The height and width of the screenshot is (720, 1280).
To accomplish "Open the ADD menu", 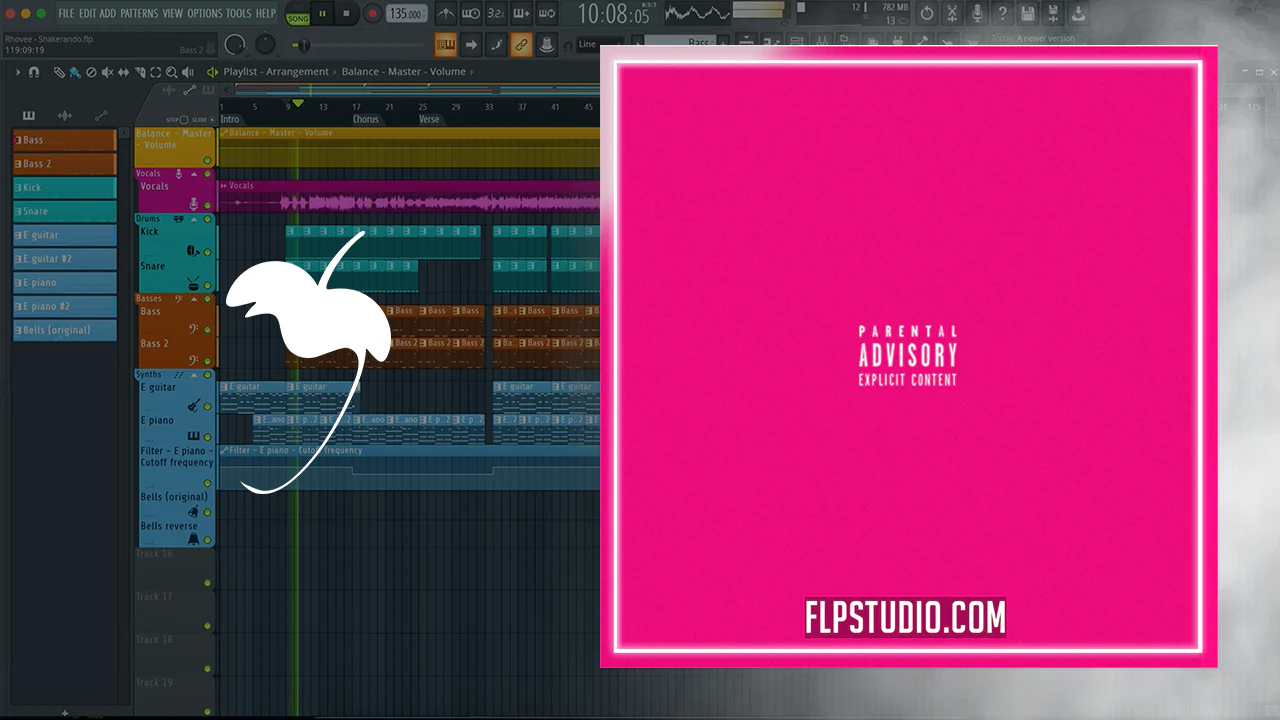I will tap(108, 13).
